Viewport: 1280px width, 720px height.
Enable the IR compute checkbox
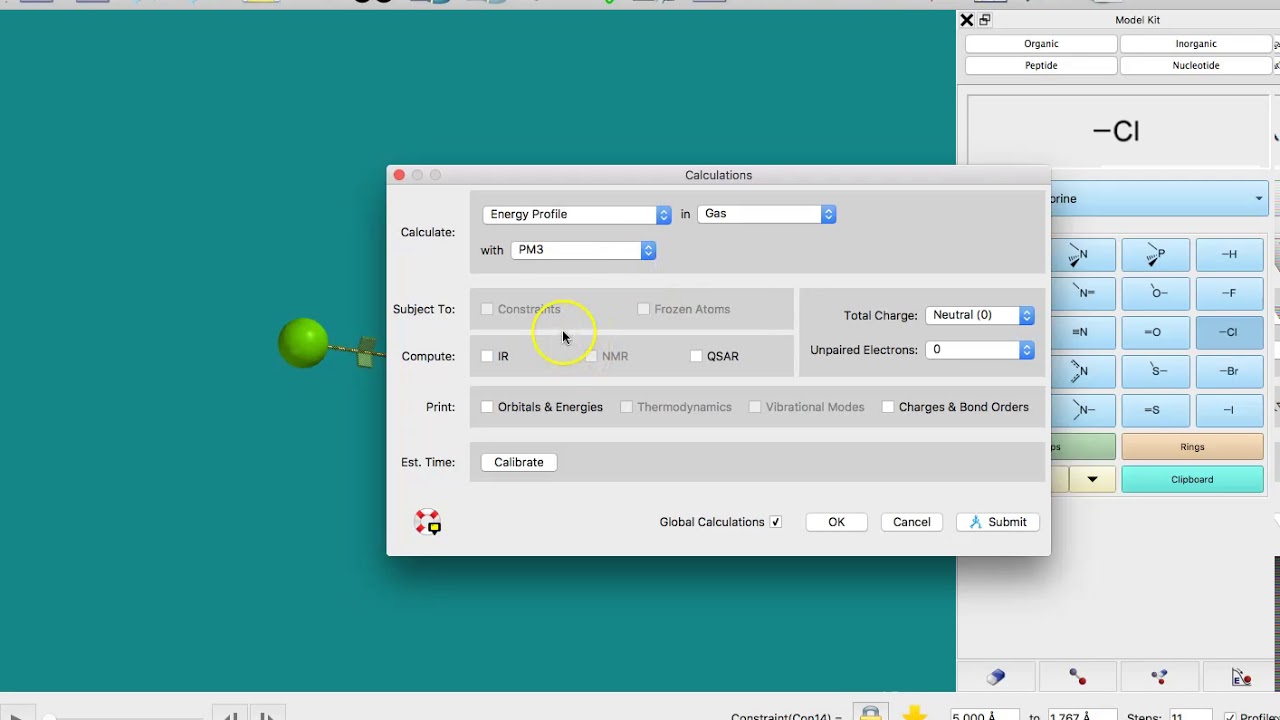(x=487, y=356)
